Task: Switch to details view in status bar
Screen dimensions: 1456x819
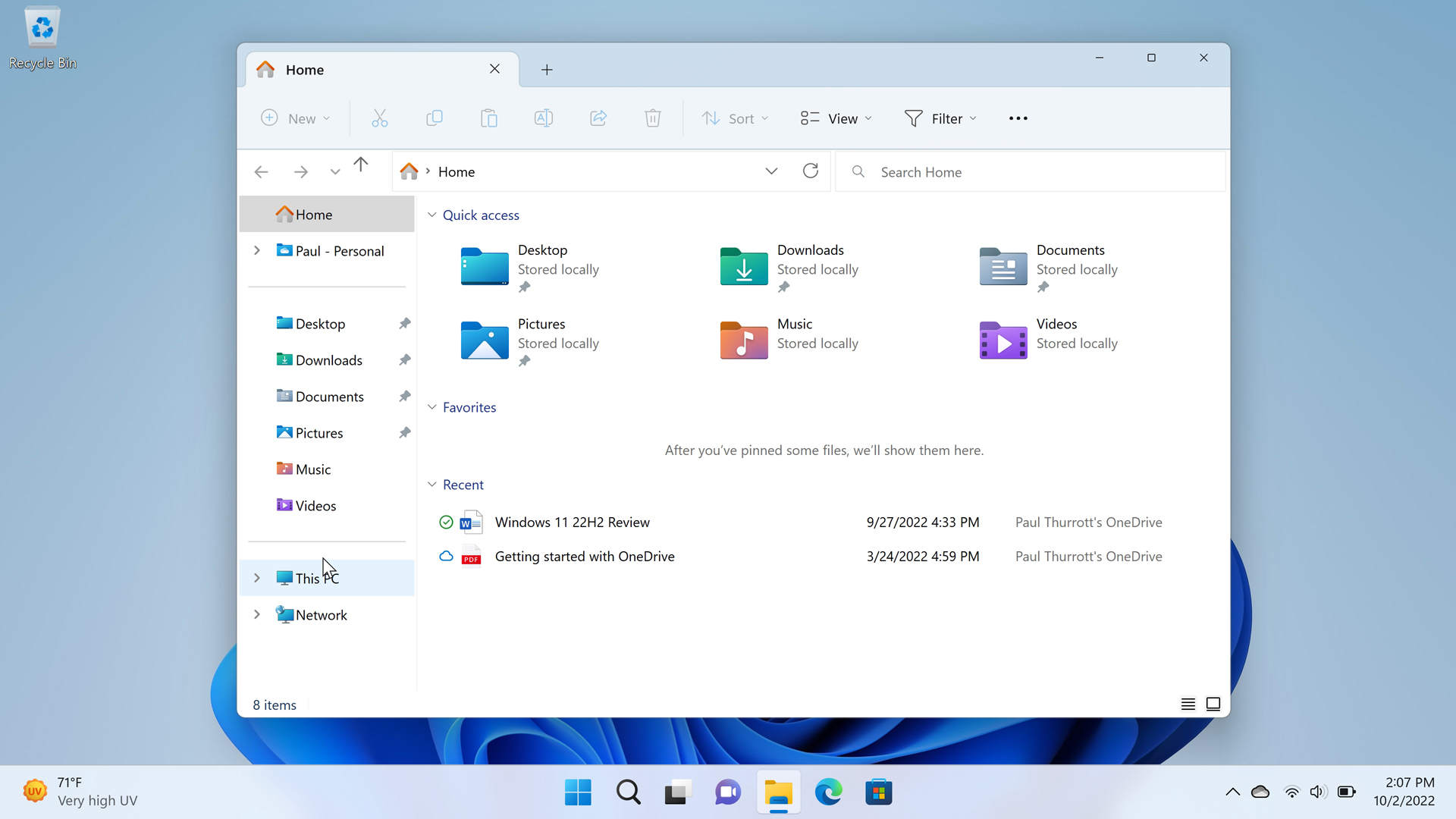Action: tap(1188, 704)
